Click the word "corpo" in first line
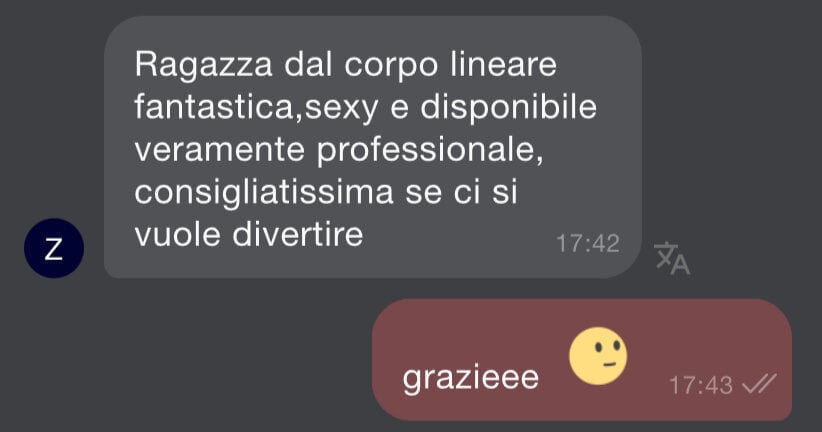The height and width of the screenshot is (432, 822). [x=391, y=67]
